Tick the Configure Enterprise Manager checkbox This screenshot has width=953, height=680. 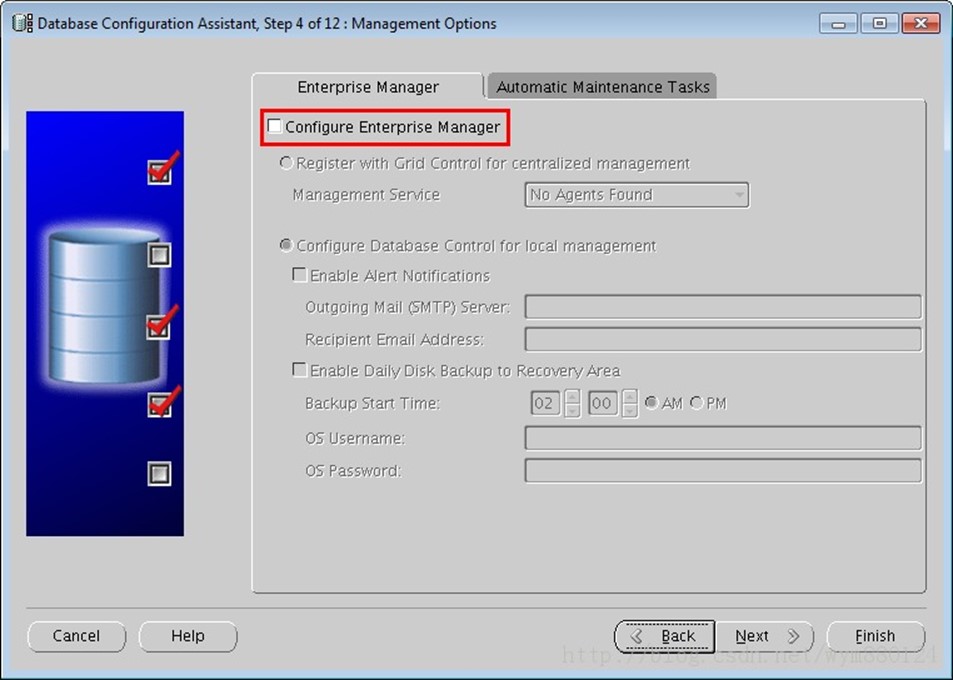coord(275,126)
